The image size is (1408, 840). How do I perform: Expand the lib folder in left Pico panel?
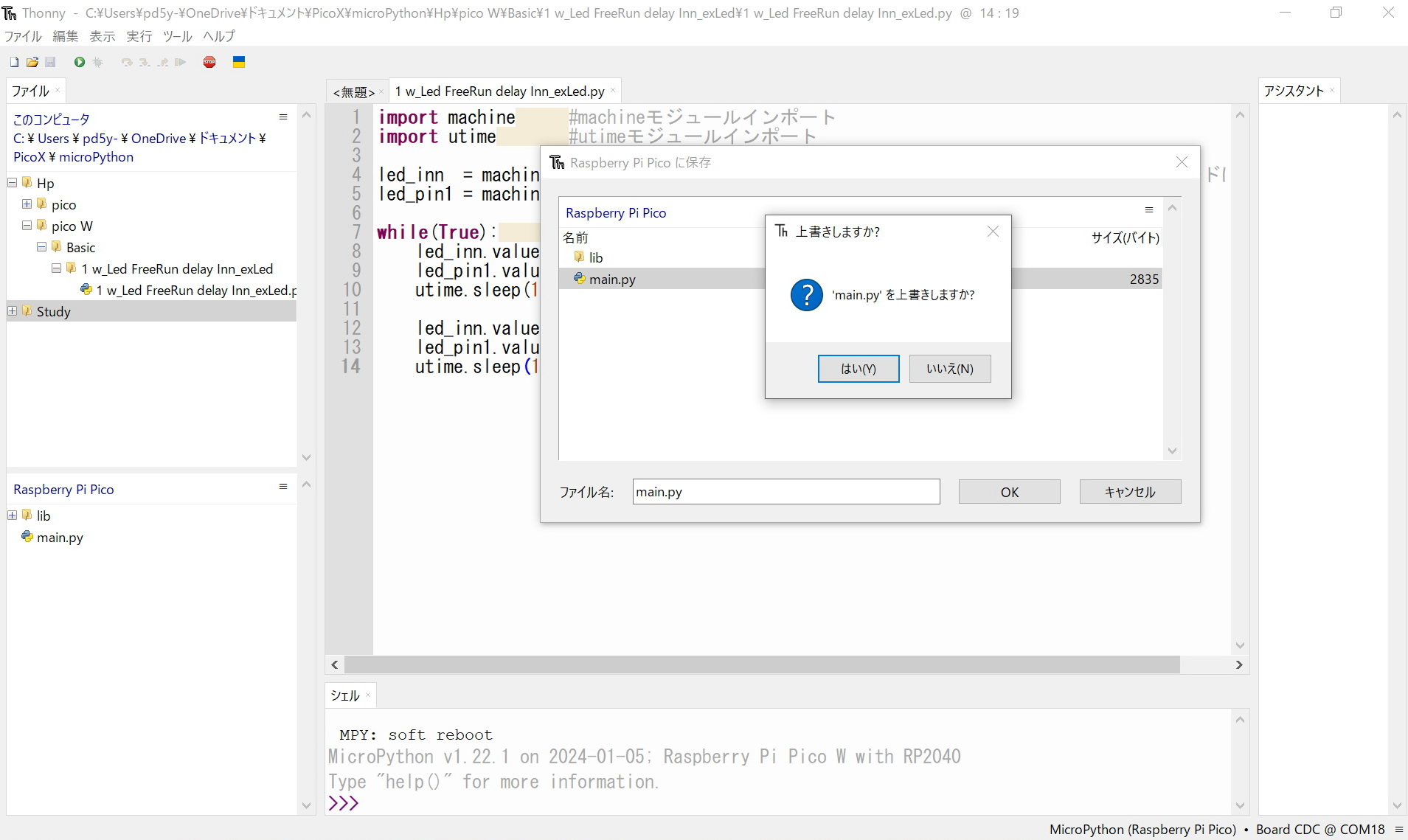coord(13,515)
